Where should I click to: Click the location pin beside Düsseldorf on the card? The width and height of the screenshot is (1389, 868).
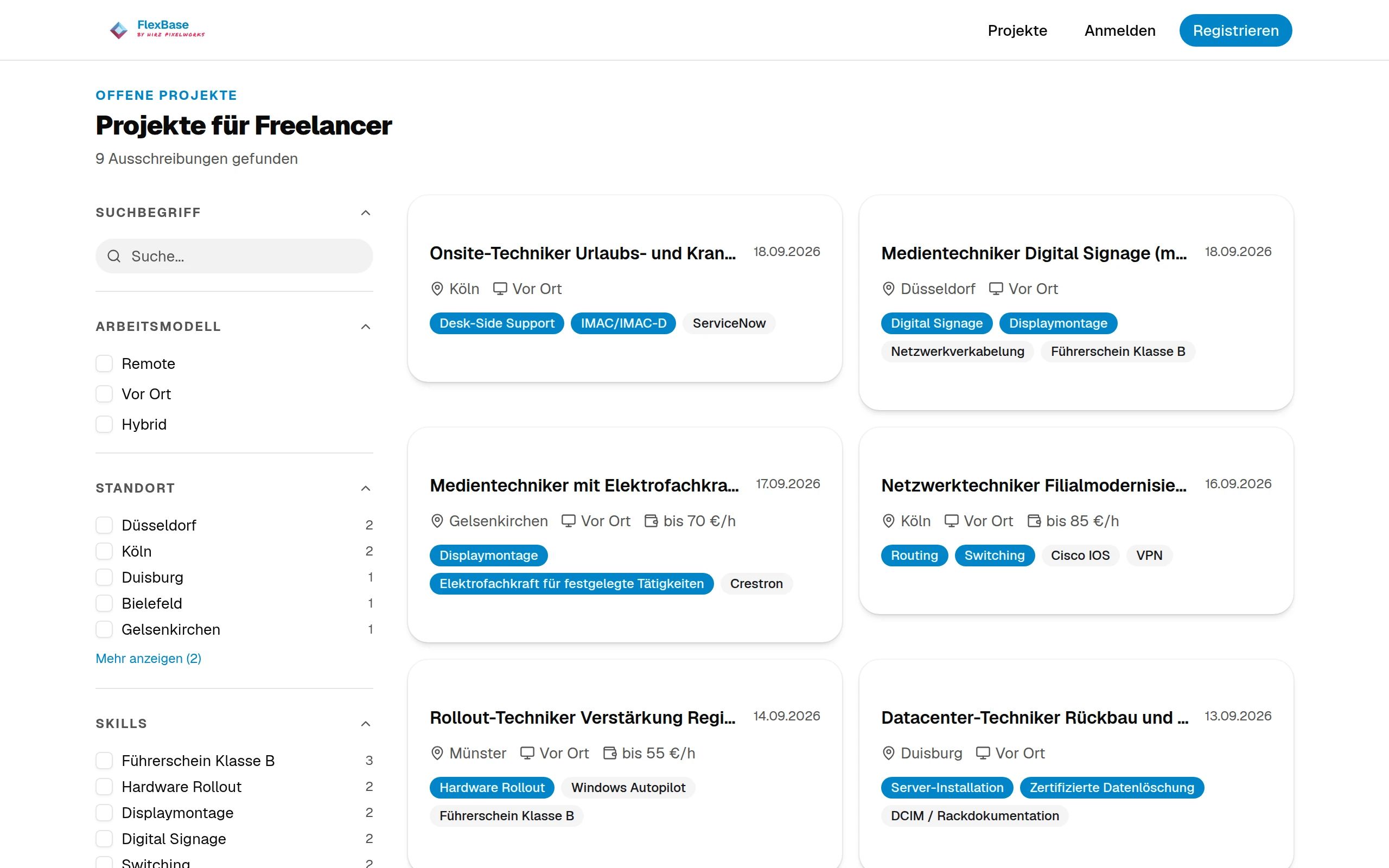point(888,289)
